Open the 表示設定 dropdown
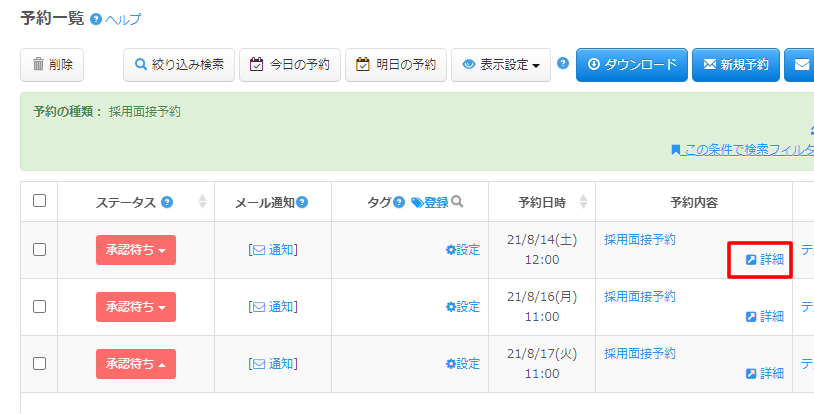 click(x=501, y=65)
